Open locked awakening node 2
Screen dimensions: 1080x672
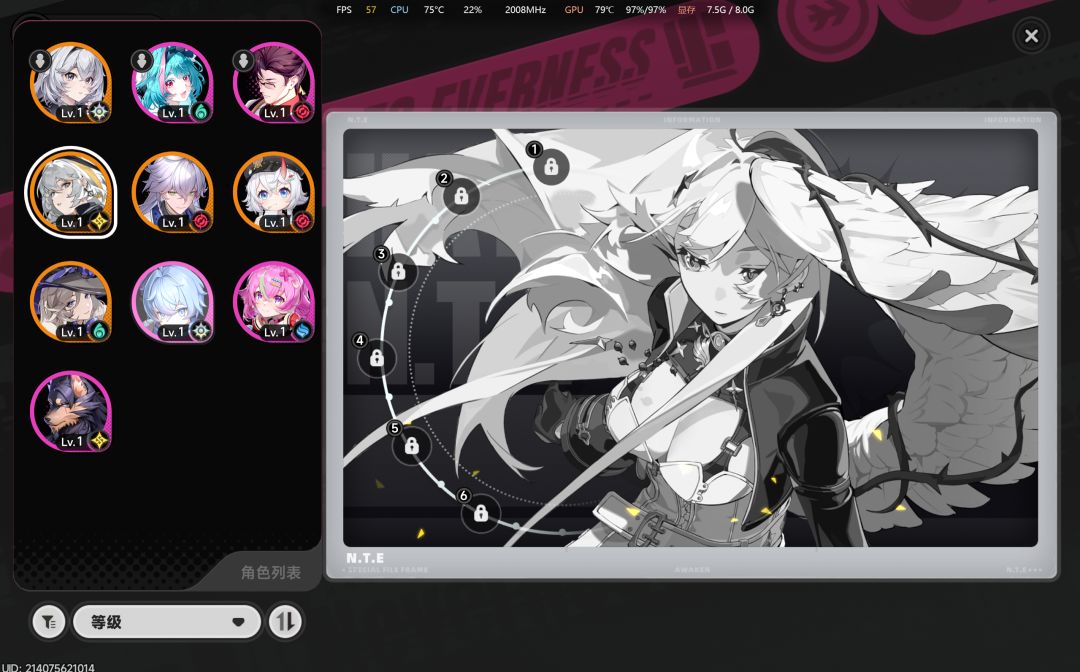tap(461, 196)
